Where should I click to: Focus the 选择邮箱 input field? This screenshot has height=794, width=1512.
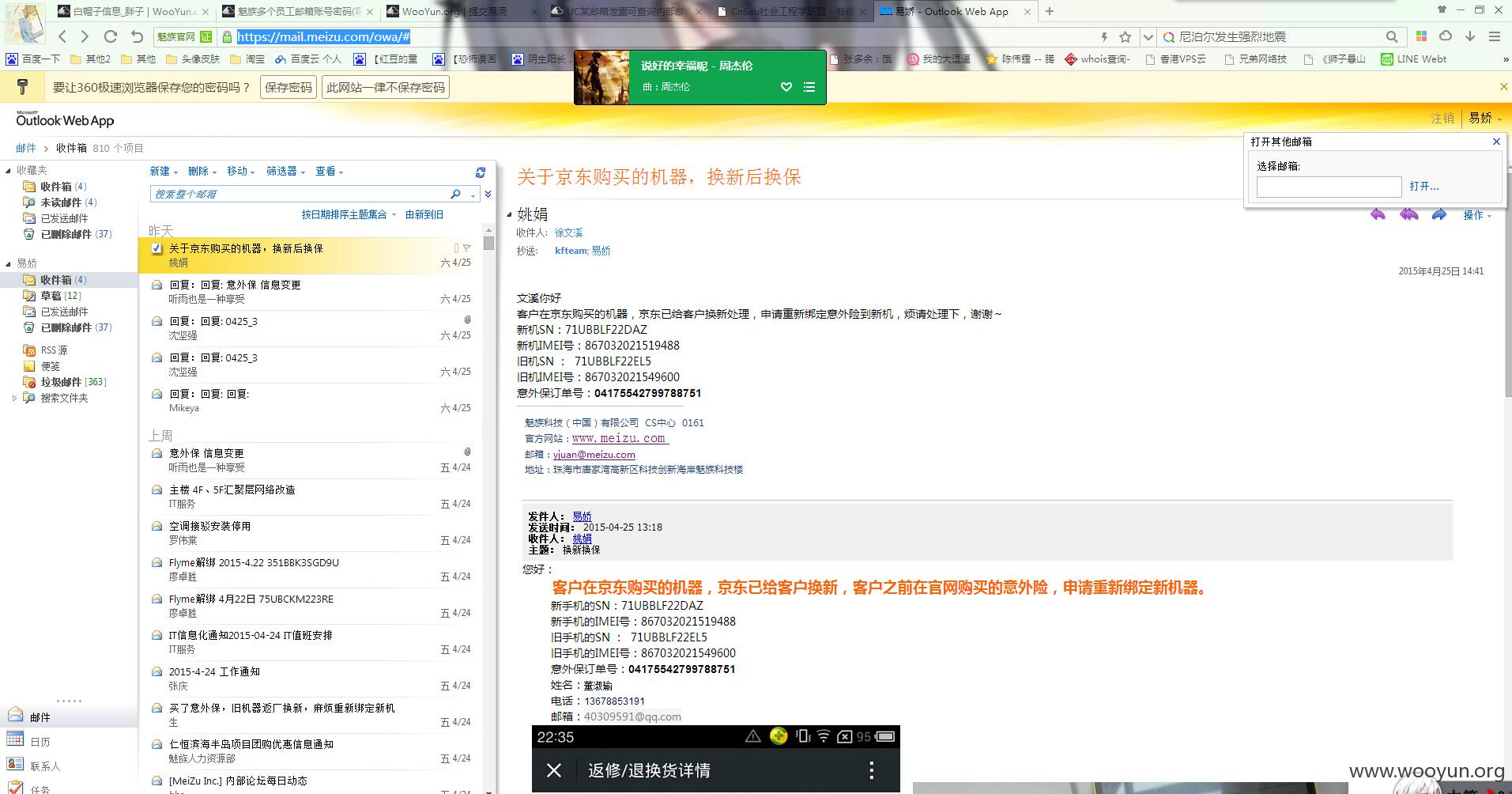click(1329, 187)
